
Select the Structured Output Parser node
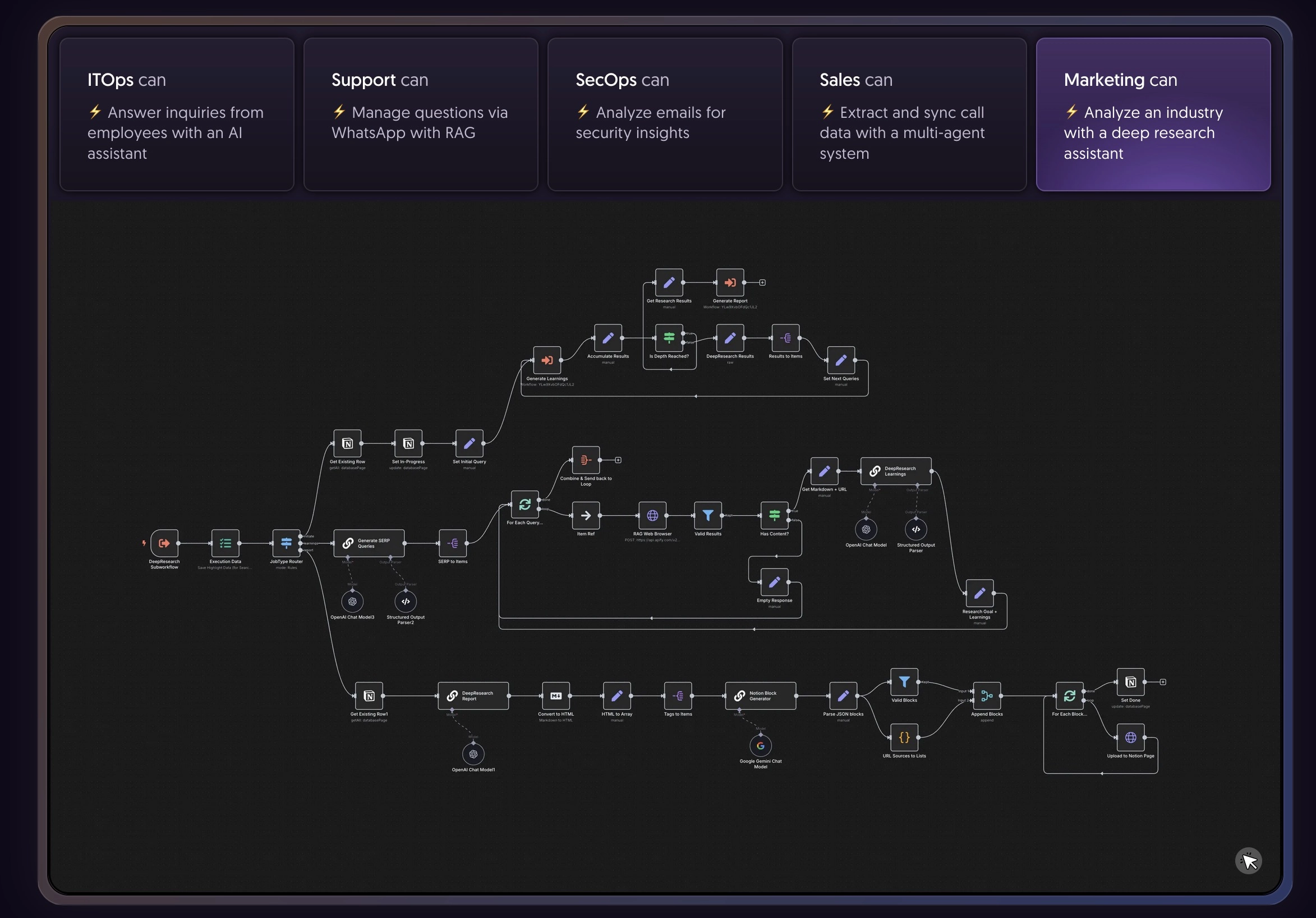915,529
